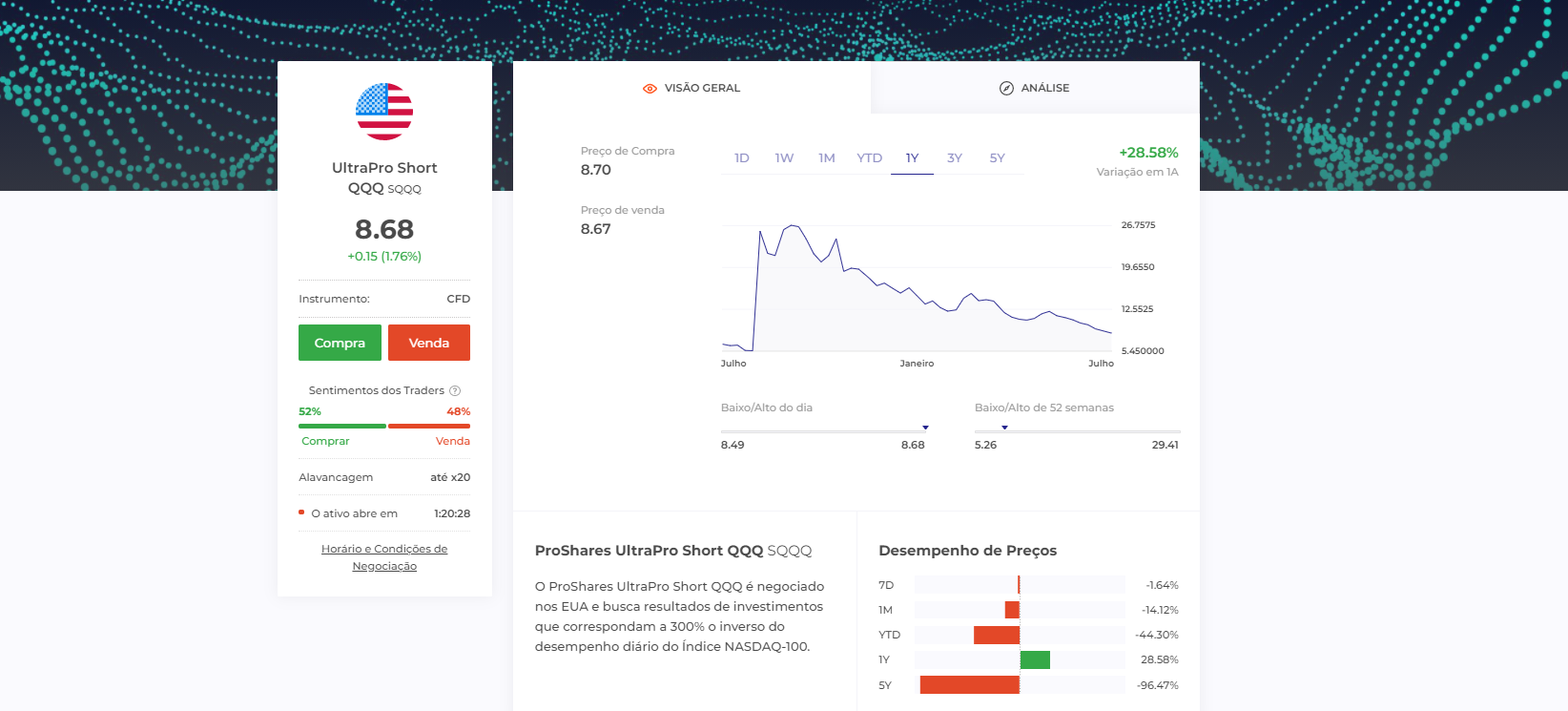Click the 5Y red performance bar
The width and height of the screenshot is (1568, 711).
click(x=970, y=685)
